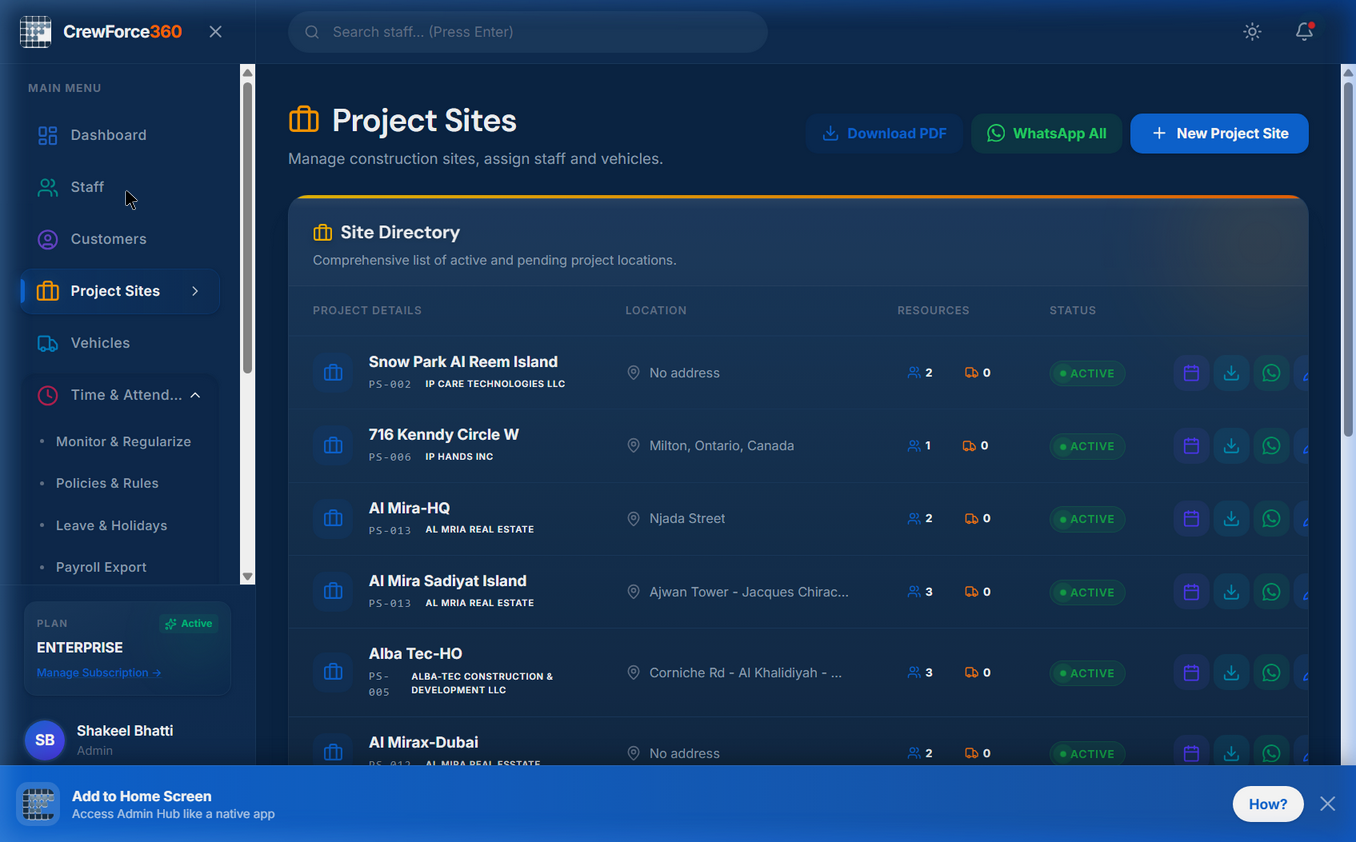
Task: Click the Manage Subscription link
Action: tap(99, 673)
